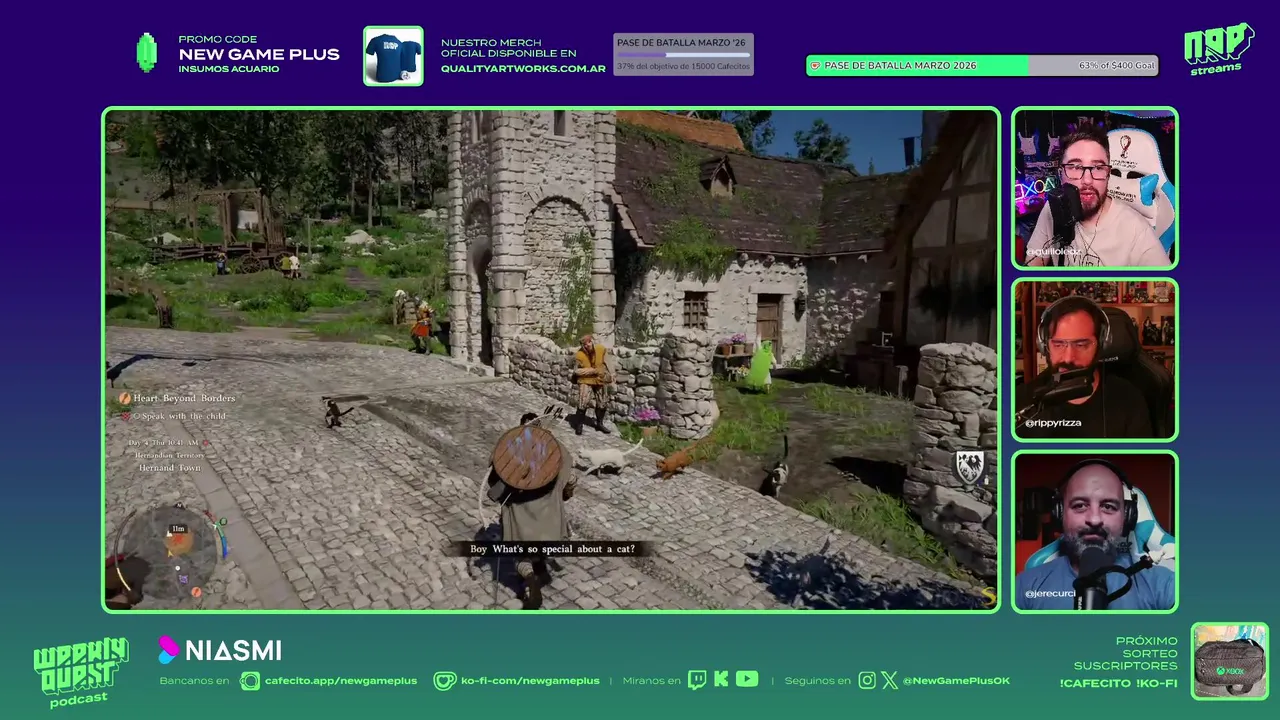Click the Heart Beyond Borders quest icon
1280x720 pixels.
point(125,398)
